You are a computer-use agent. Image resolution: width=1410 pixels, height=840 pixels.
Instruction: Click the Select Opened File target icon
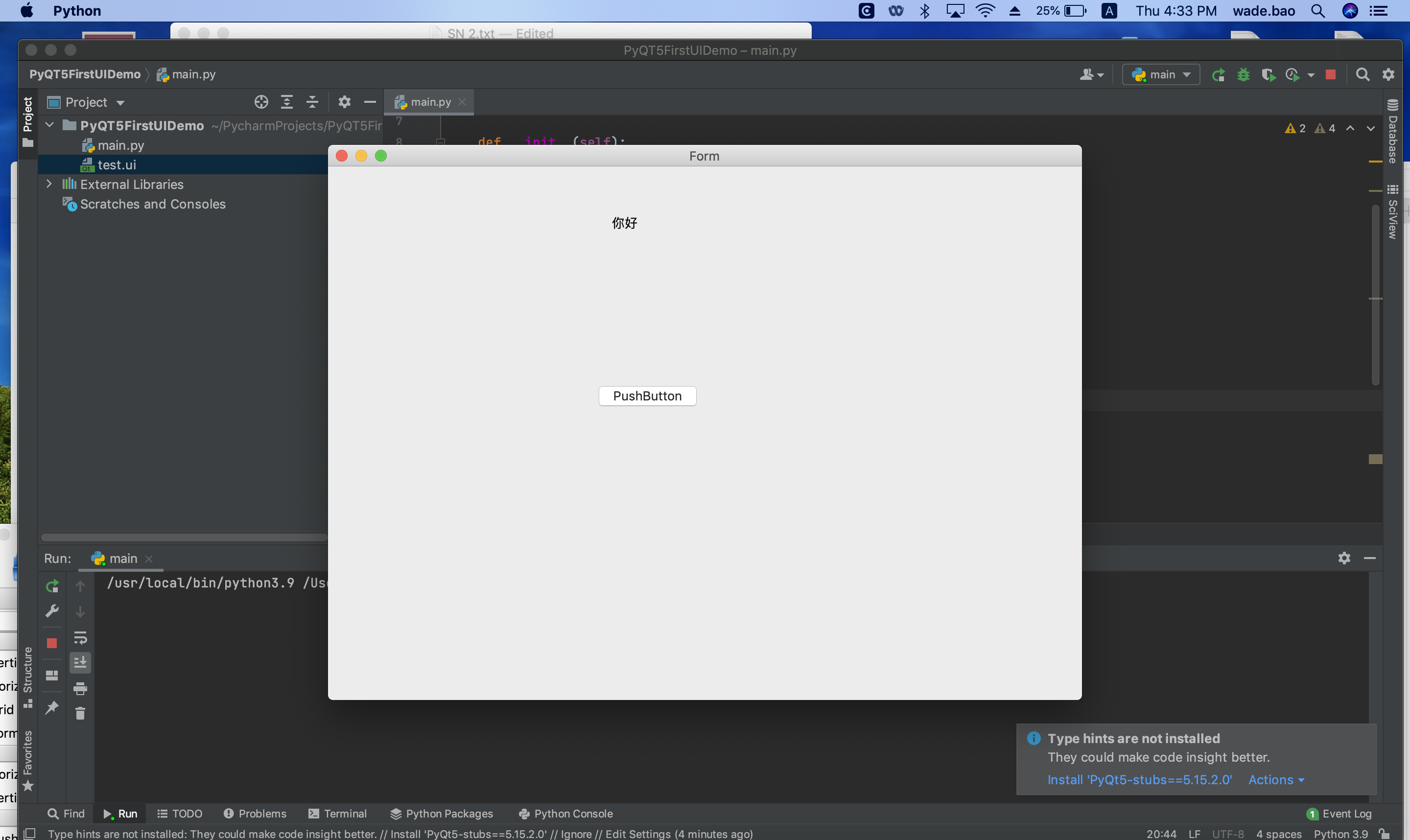tap(261, 102)
